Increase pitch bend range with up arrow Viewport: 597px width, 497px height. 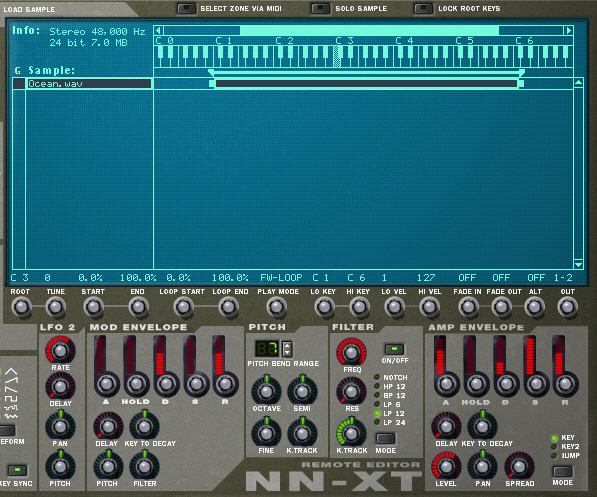click(x=287, y=345)
